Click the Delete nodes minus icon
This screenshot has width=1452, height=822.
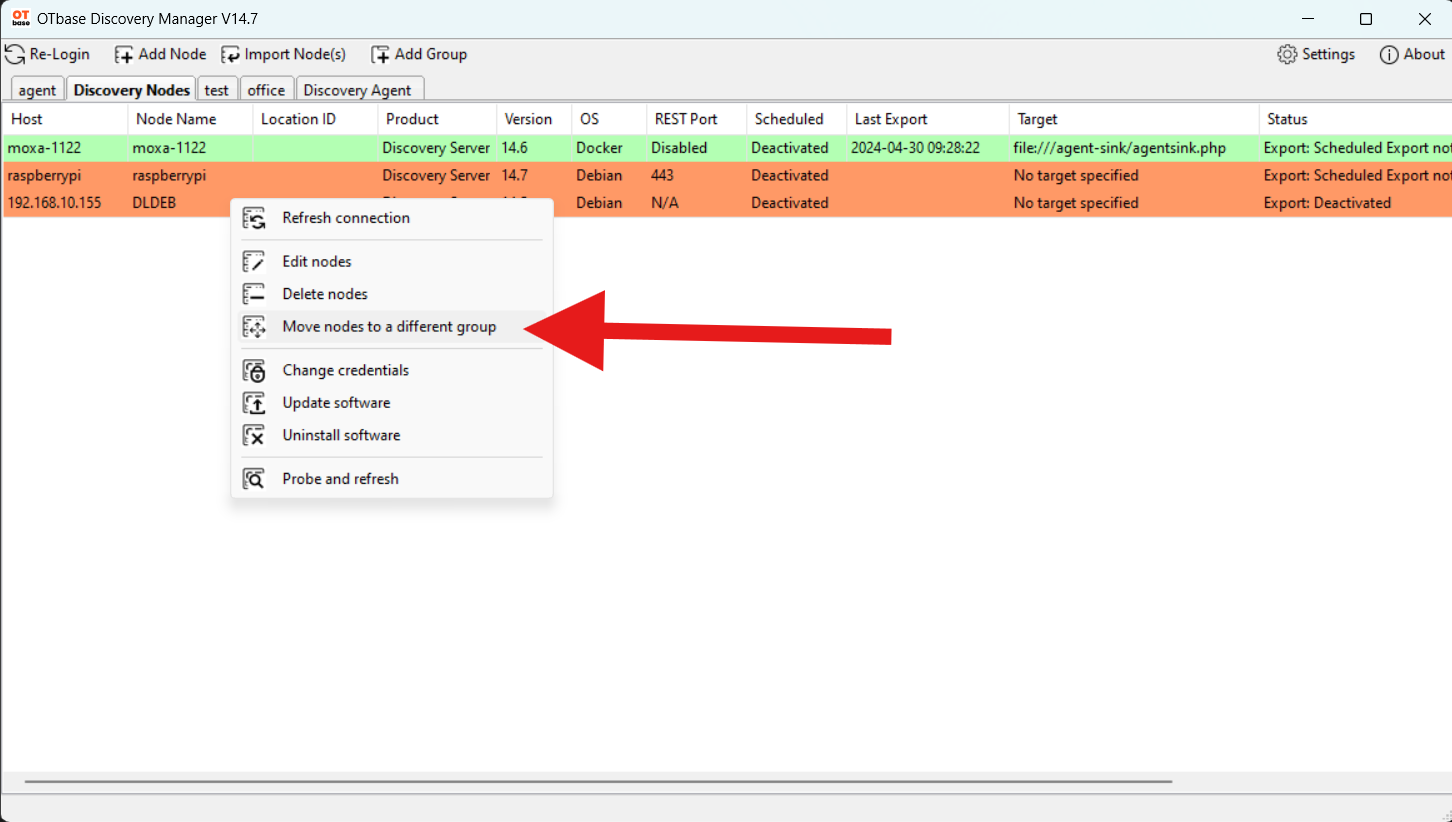[254, 294]
